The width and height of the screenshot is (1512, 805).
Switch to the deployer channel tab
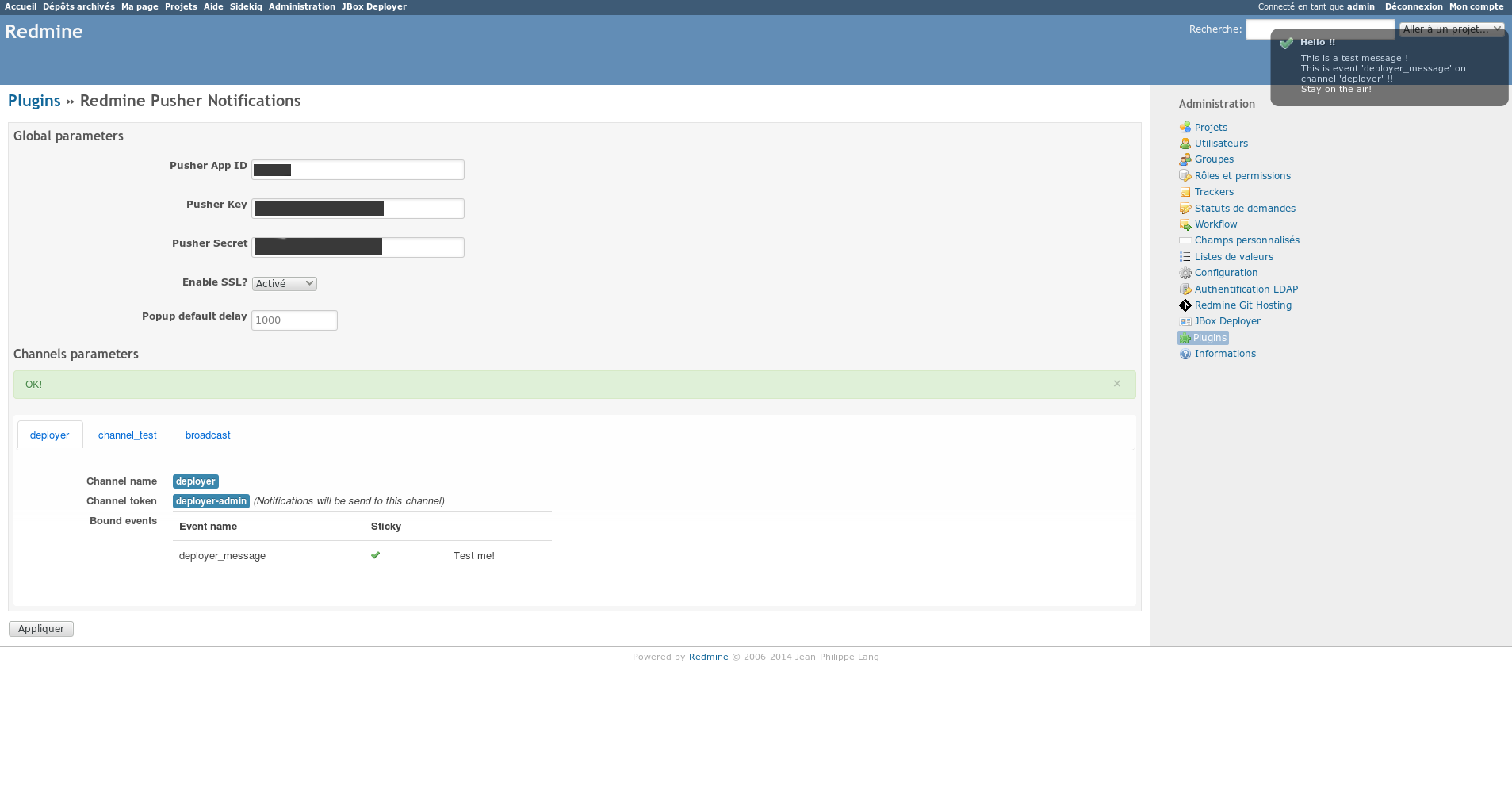point(50,435)
